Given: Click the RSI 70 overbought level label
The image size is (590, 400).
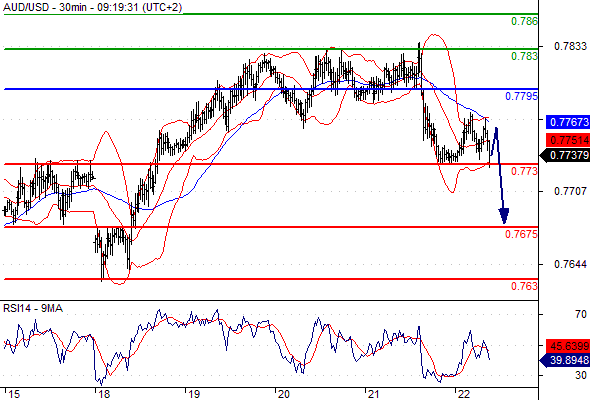Looking at the screenshot, I should click(581, 314).
